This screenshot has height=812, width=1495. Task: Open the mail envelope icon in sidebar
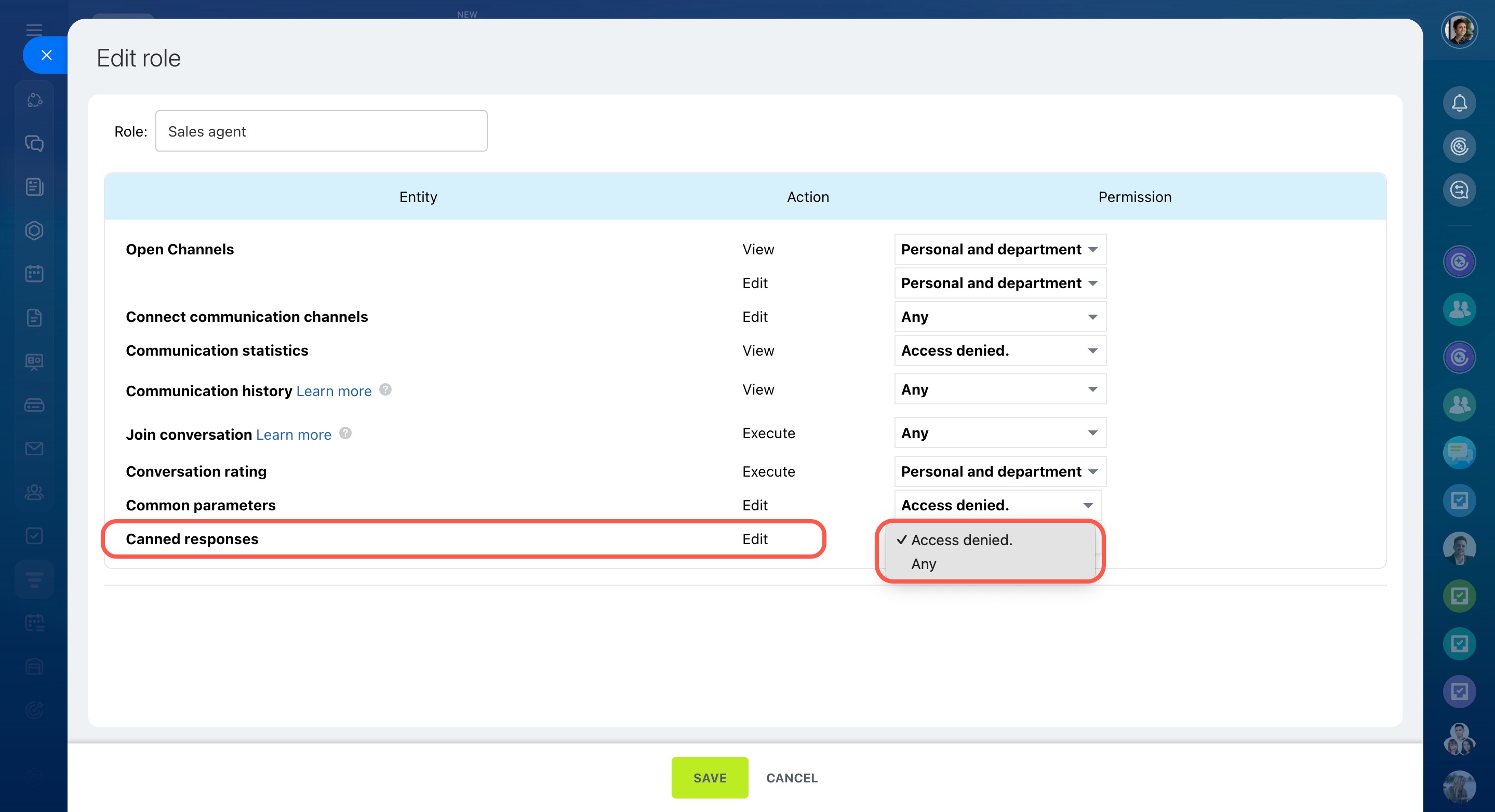point(34,449)
